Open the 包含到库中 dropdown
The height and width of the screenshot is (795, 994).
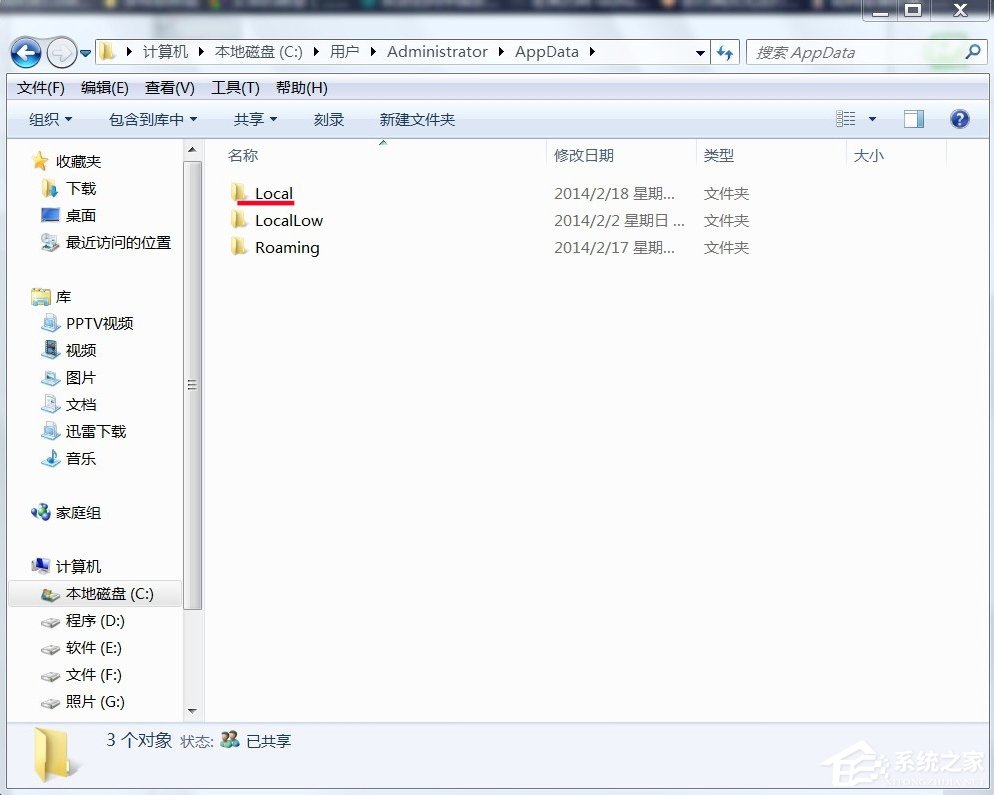[x=151, y=118]
